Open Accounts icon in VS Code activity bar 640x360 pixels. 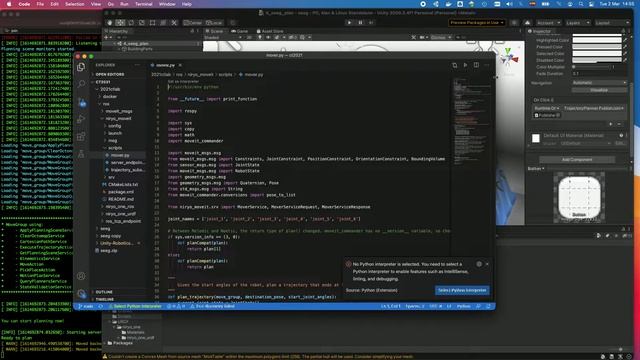[x=81, y=276]
